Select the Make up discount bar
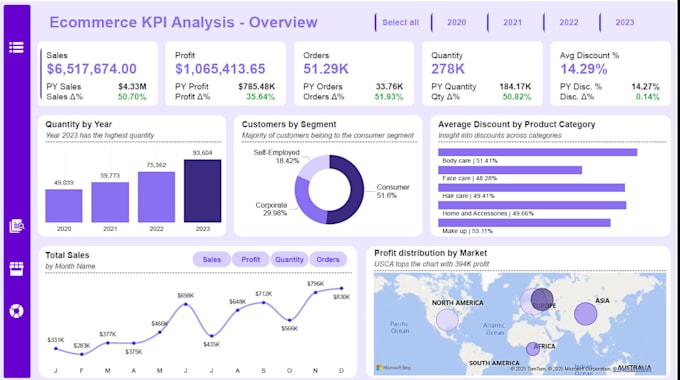Viewport: 680px width, 380px height. tap(524, 223)
